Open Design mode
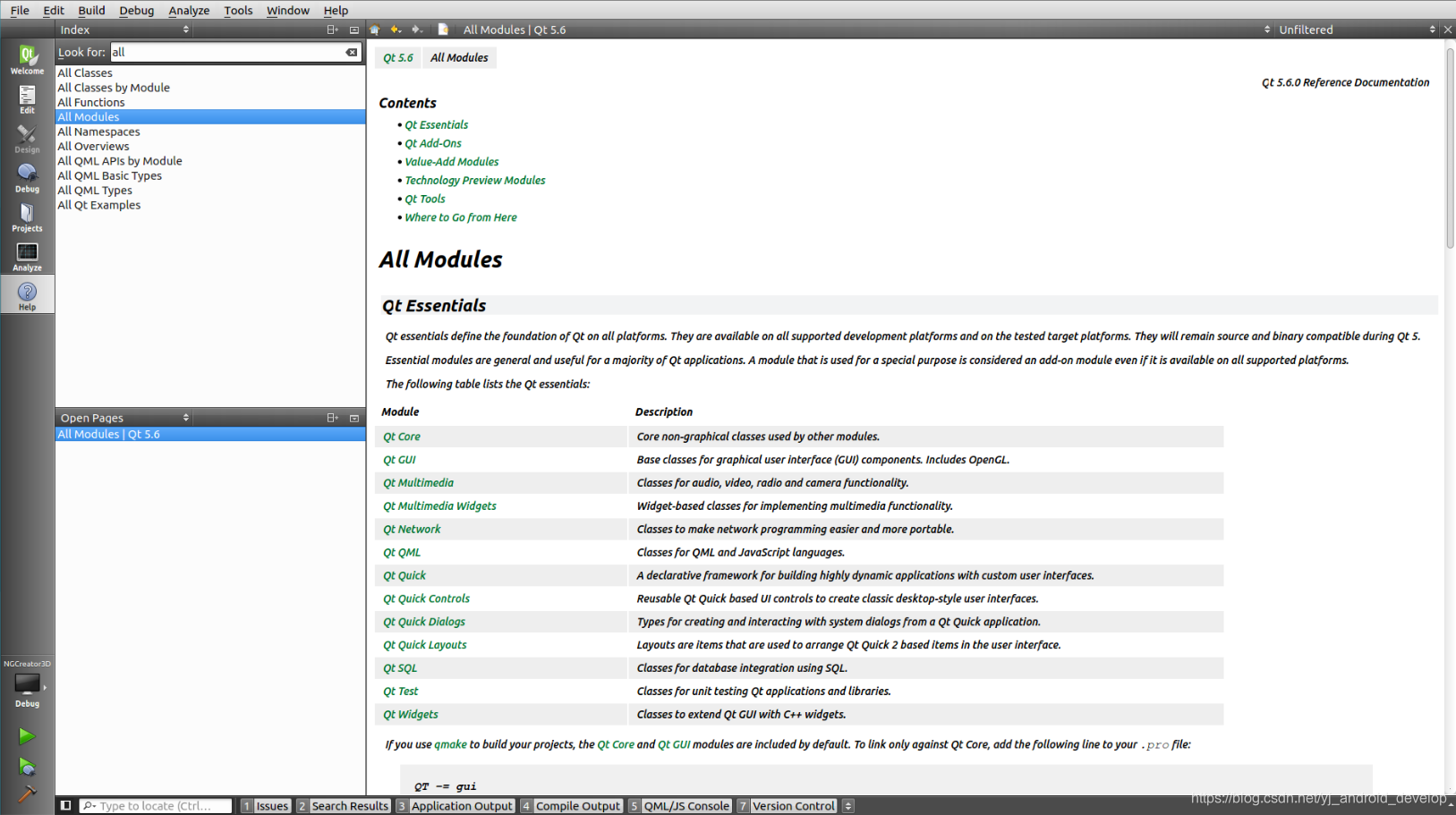The width and height of the screenshot is (1456, 815). [x=27, y=138]
